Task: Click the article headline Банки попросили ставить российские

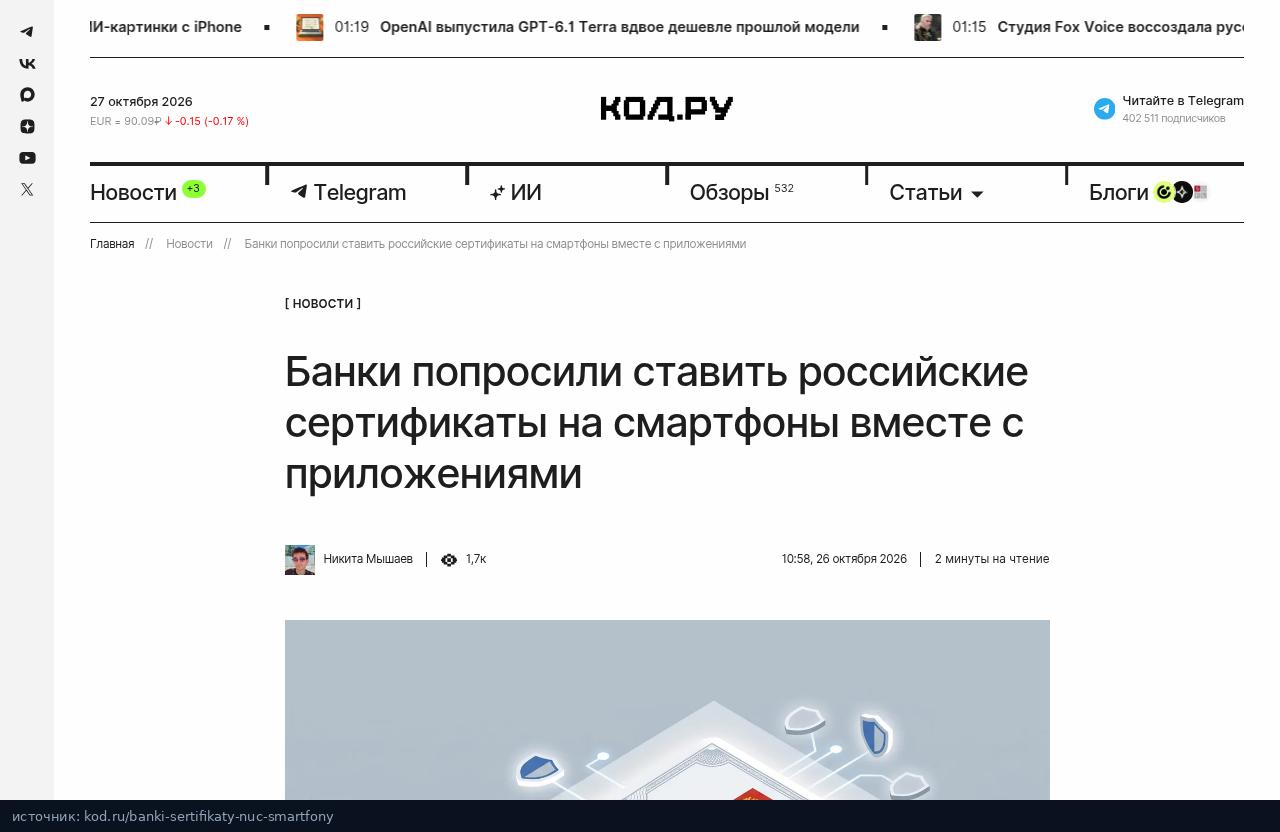Action: pos(657,422)
